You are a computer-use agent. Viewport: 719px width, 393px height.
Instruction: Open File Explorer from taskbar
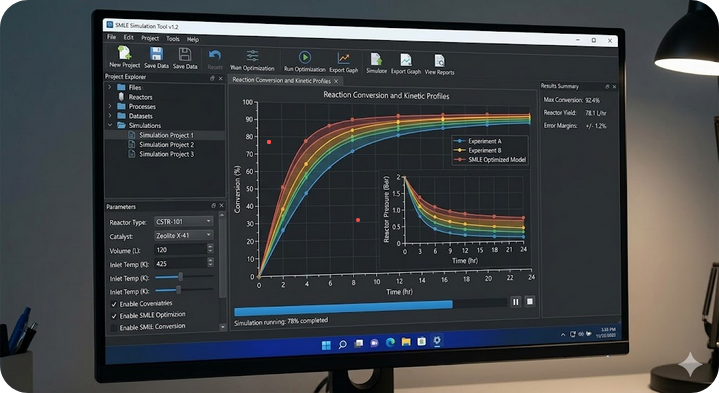click(x=406, y=342)
